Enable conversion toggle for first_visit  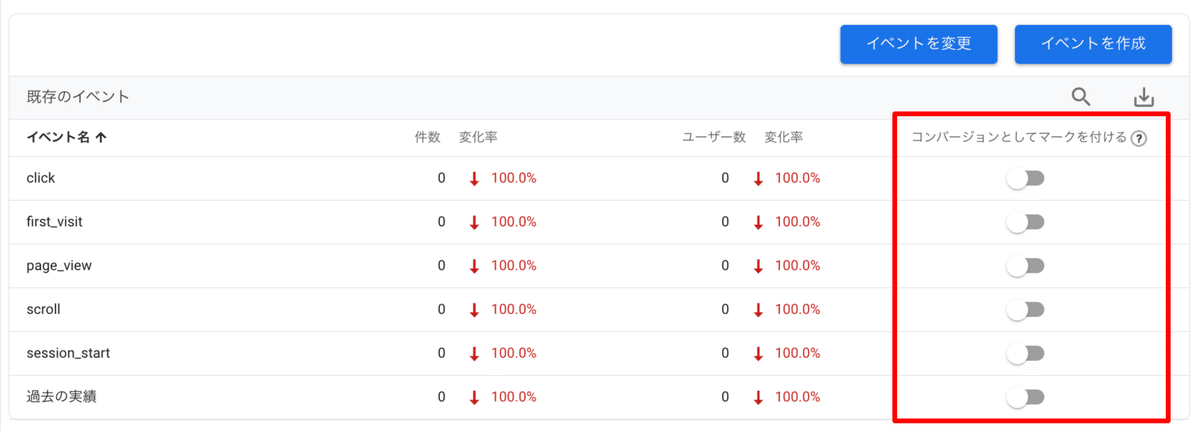coord(1025,222)
